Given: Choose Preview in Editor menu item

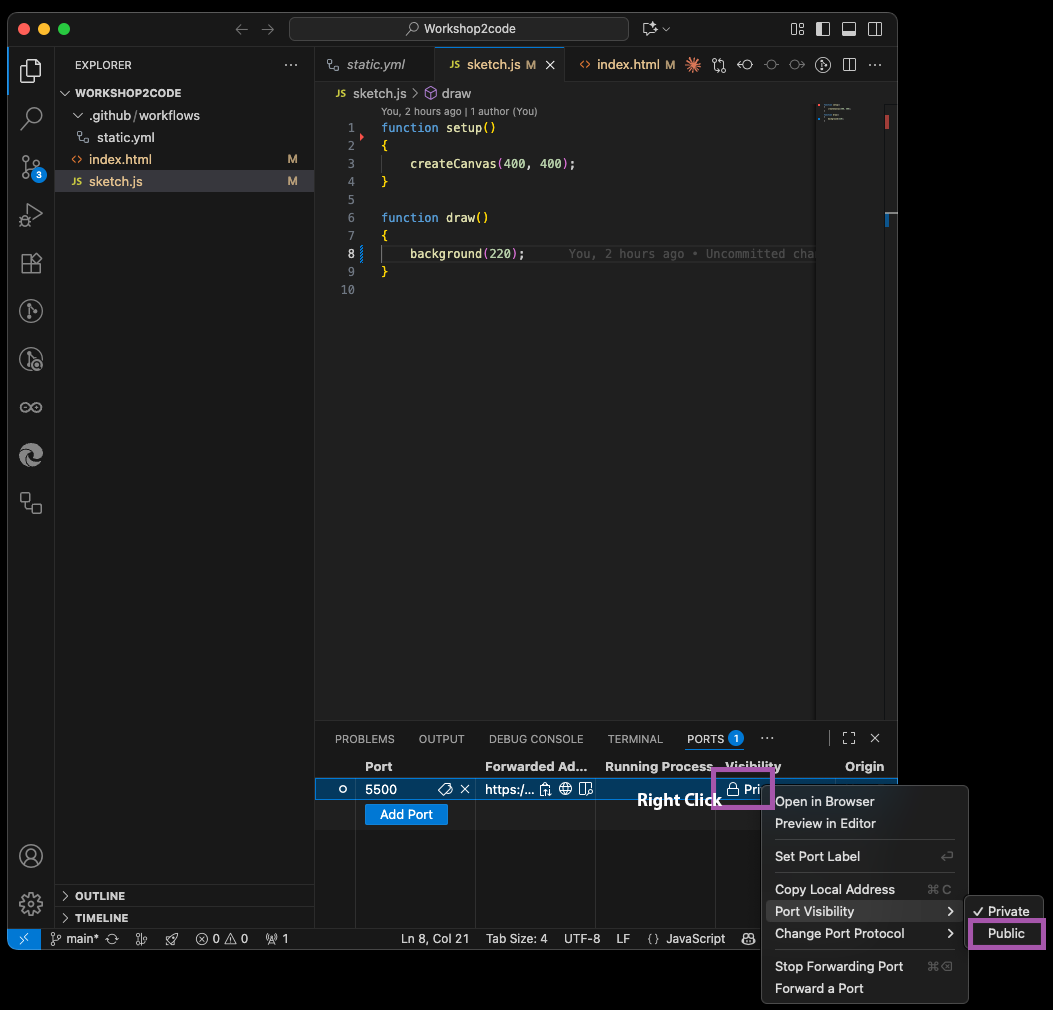Looking at the screenshot, I should (864, 823).
